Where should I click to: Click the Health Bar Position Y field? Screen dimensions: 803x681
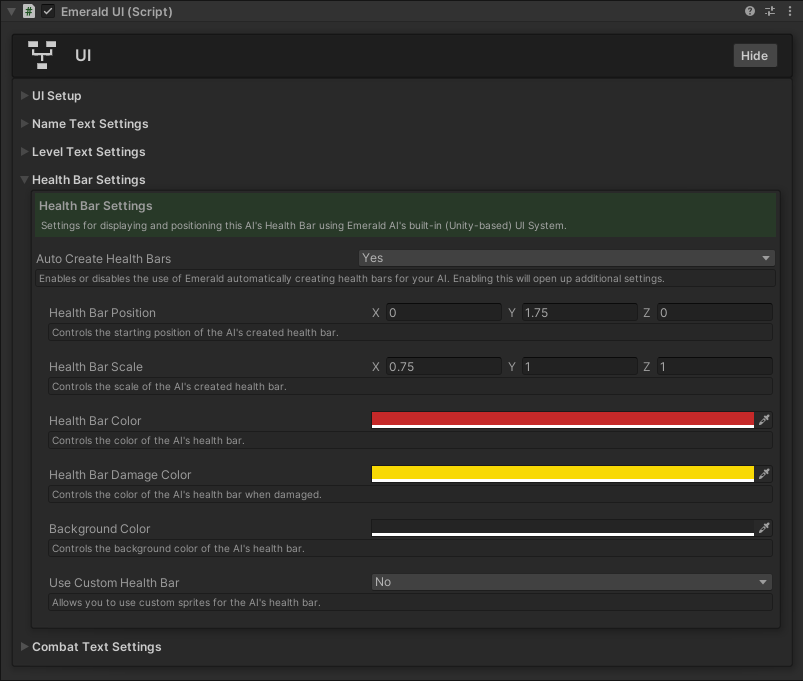579,313
